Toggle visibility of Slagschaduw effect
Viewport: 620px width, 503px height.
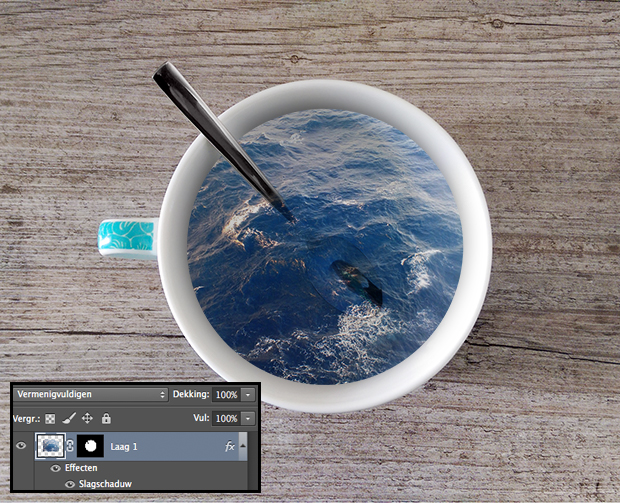[x=70, y=484]
